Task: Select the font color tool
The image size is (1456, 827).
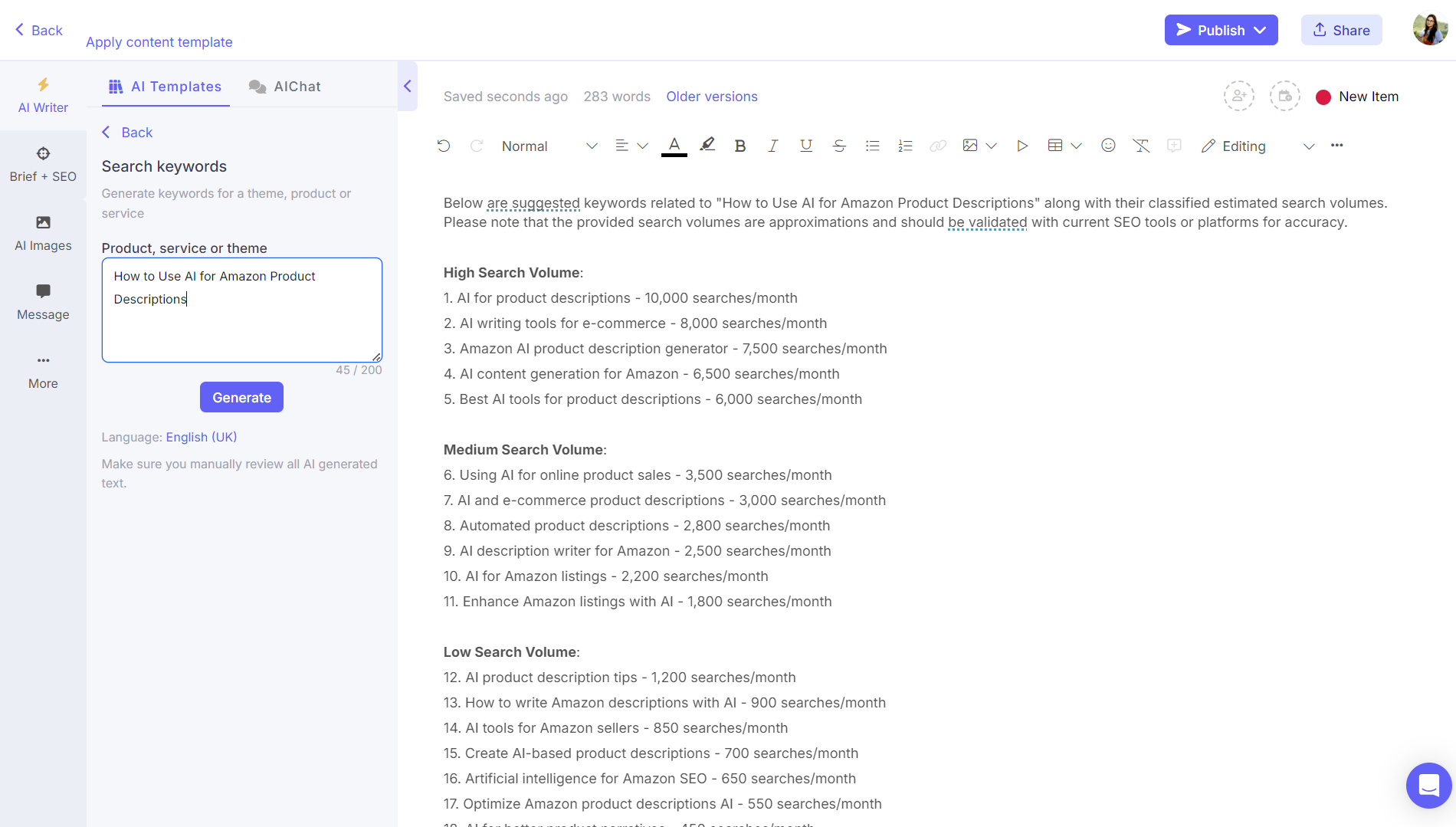Action: point(674,146)
